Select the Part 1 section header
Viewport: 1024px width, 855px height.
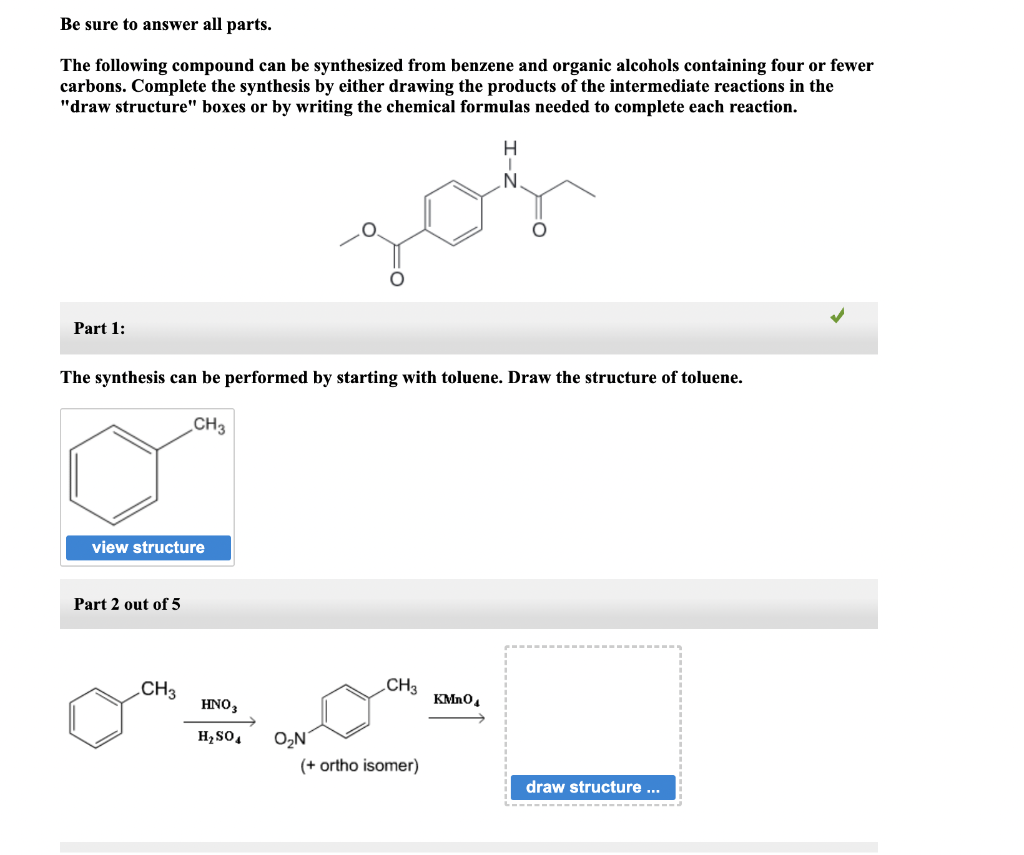99,327
